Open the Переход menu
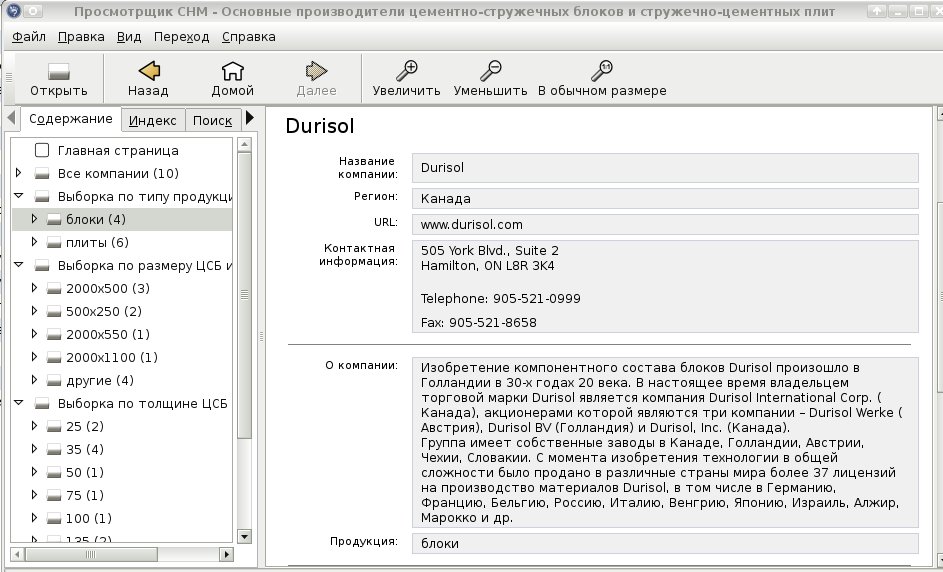Viewport: 943px width, 572px height. [182, 37]
